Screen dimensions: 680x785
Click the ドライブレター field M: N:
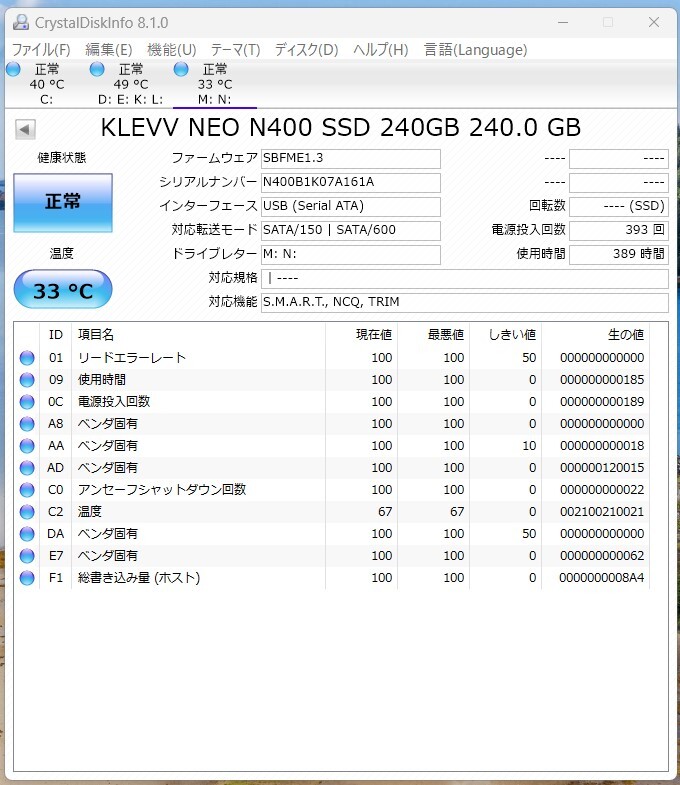tap(351, 255)
